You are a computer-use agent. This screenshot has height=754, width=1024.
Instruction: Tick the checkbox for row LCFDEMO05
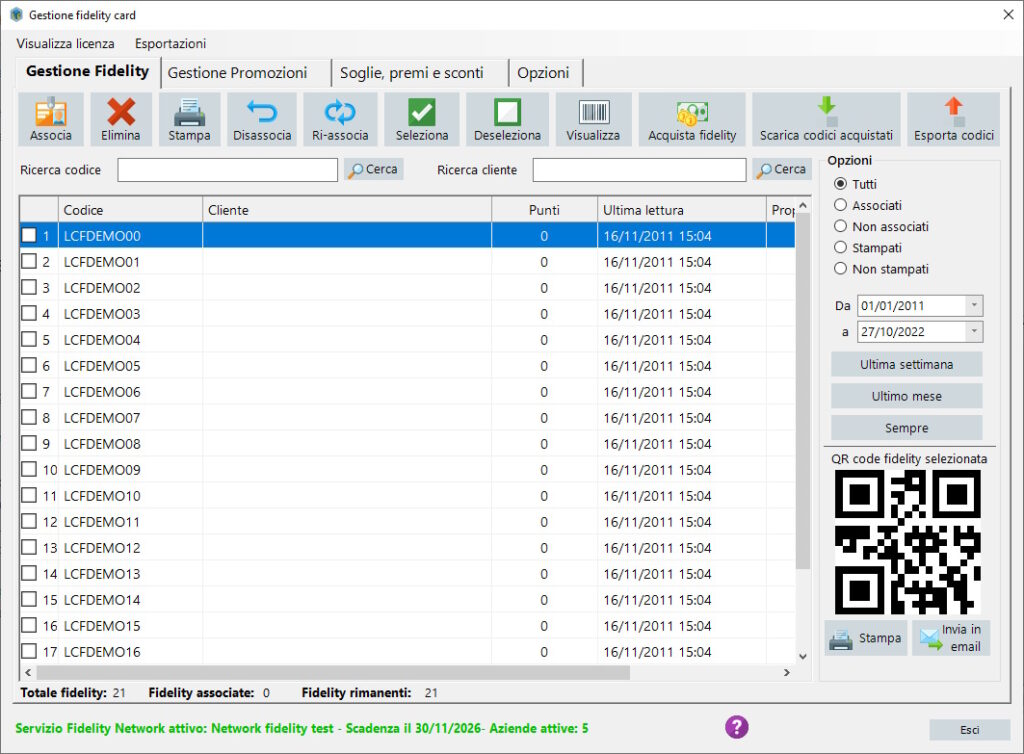tap(30, 366)
